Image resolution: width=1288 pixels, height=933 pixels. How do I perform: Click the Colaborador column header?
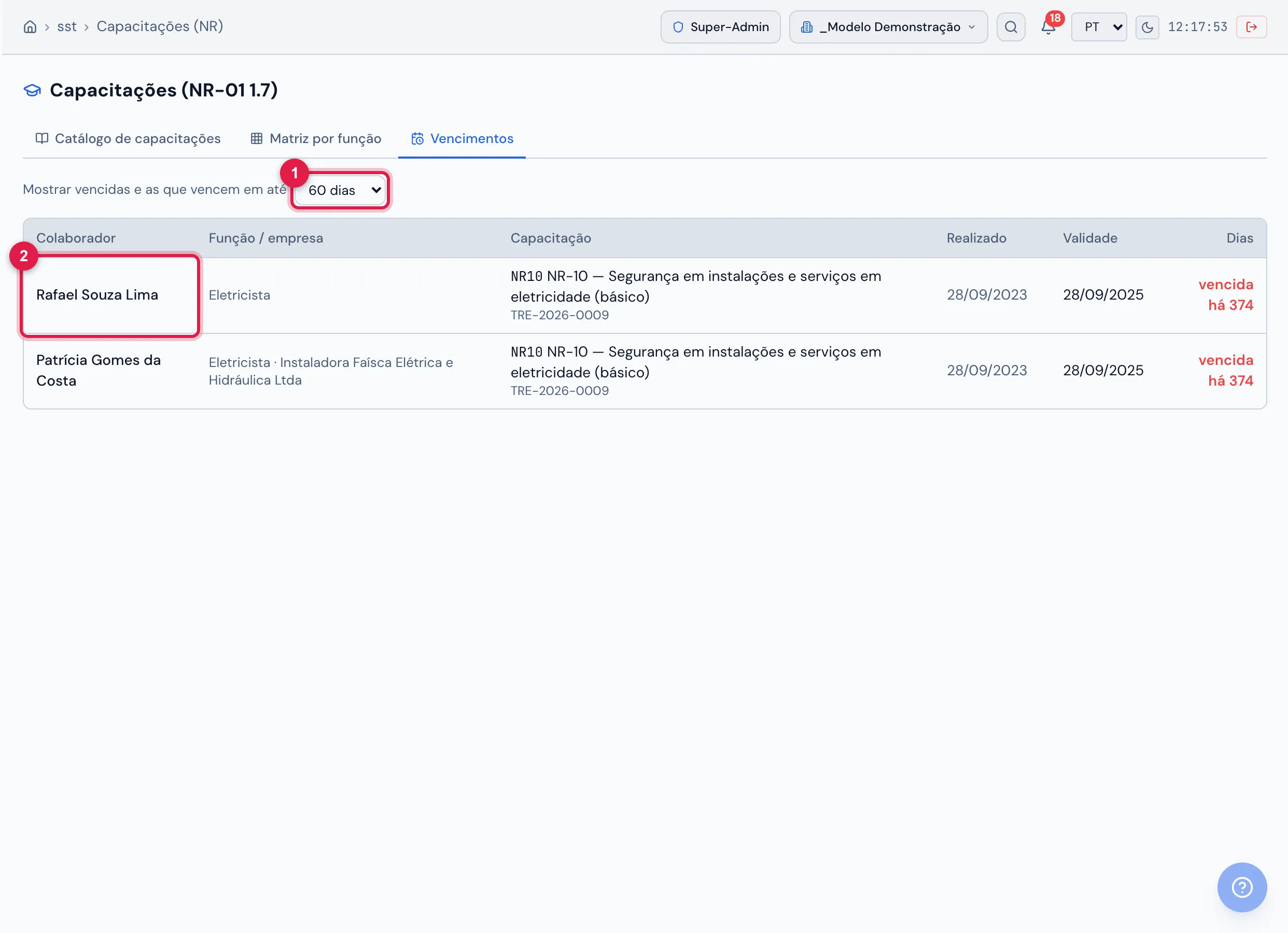click(76, 238)
